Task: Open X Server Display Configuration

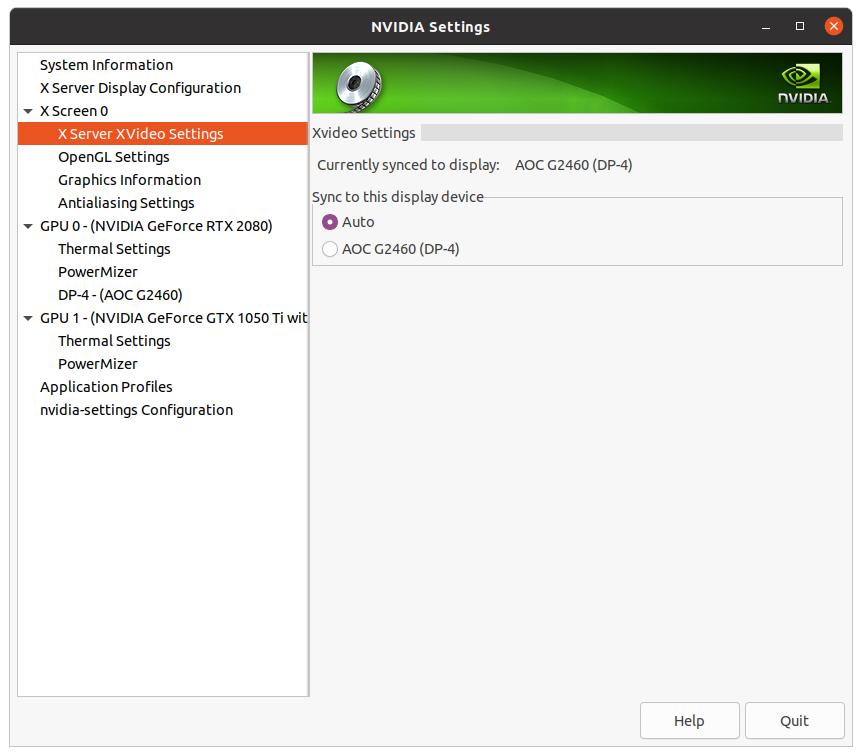Action: tap(140, 87)
